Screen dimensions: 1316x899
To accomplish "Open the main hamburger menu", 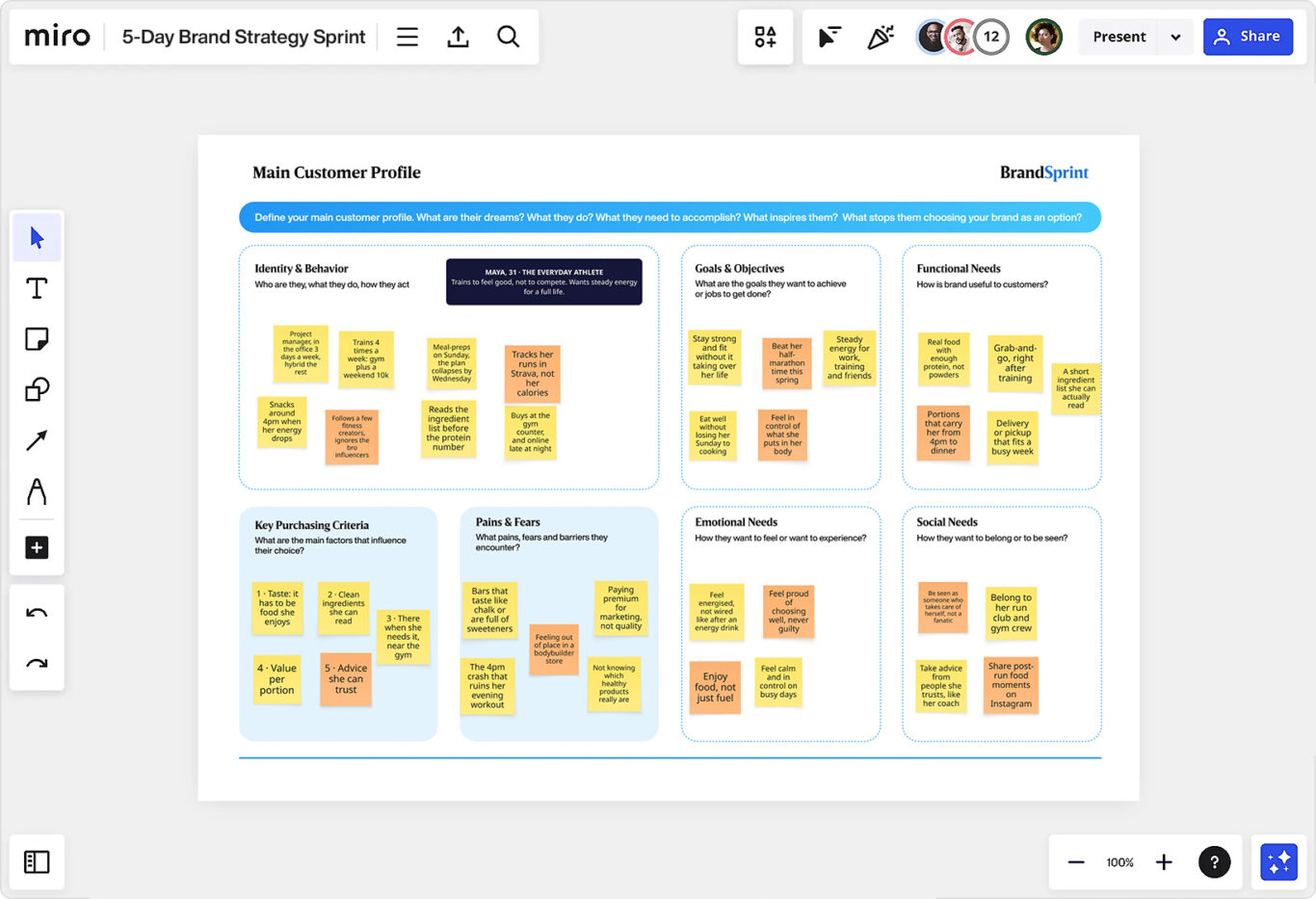I will point(408,37).
